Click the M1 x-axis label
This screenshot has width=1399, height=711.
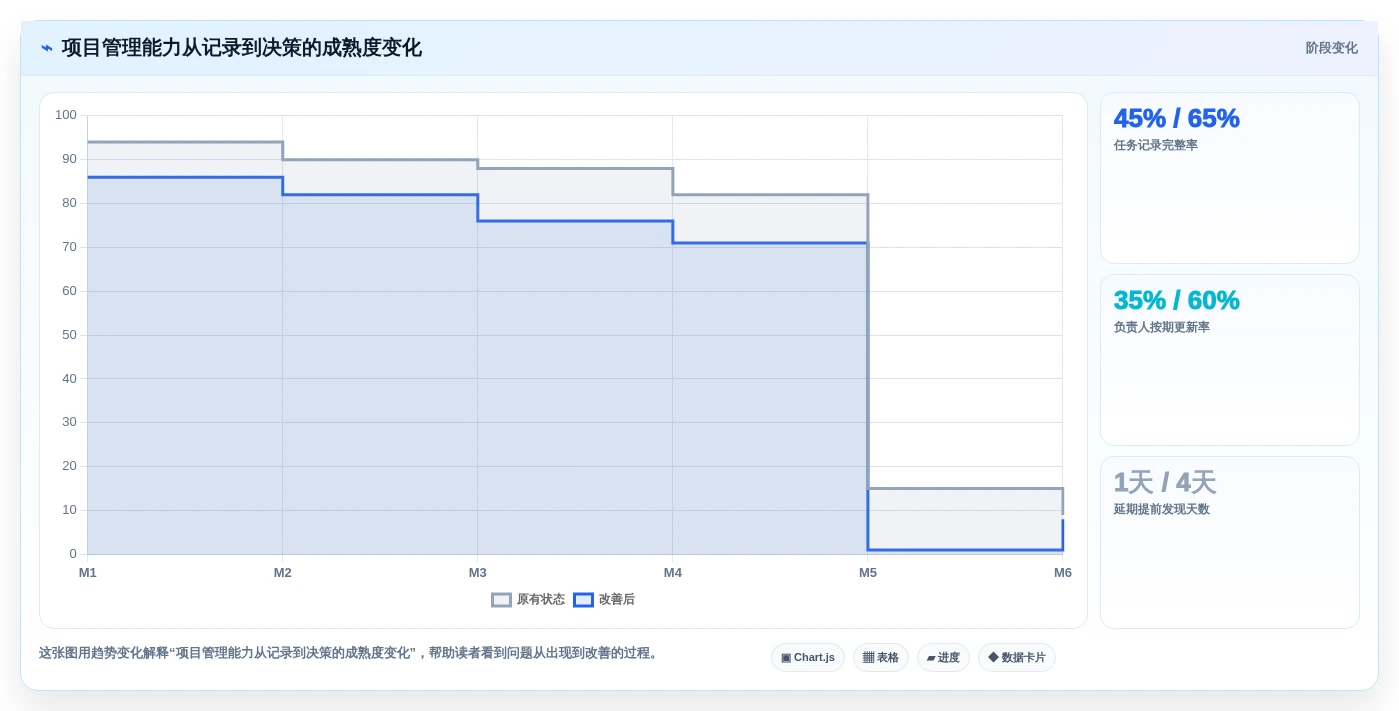[x=88, y=573]
